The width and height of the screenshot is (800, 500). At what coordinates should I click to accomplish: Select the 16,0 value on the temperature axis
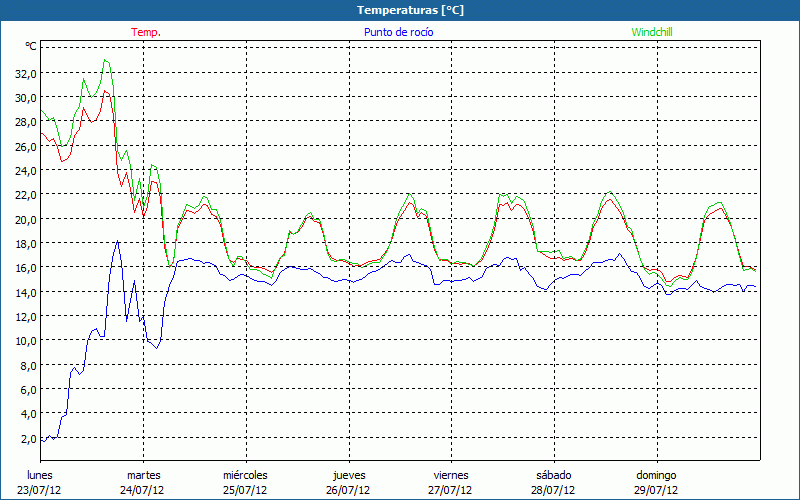24,267
